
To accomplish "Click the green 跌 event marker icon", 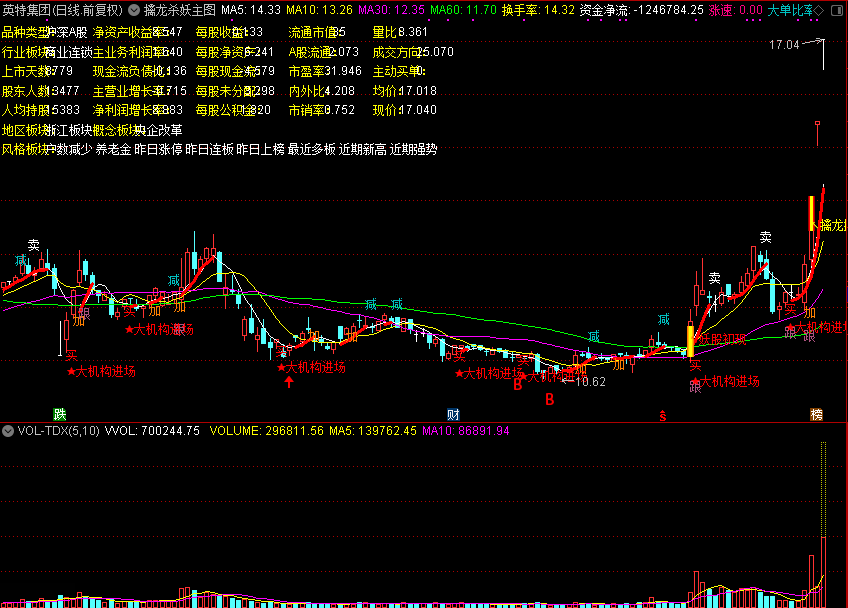I will (60, 414).
